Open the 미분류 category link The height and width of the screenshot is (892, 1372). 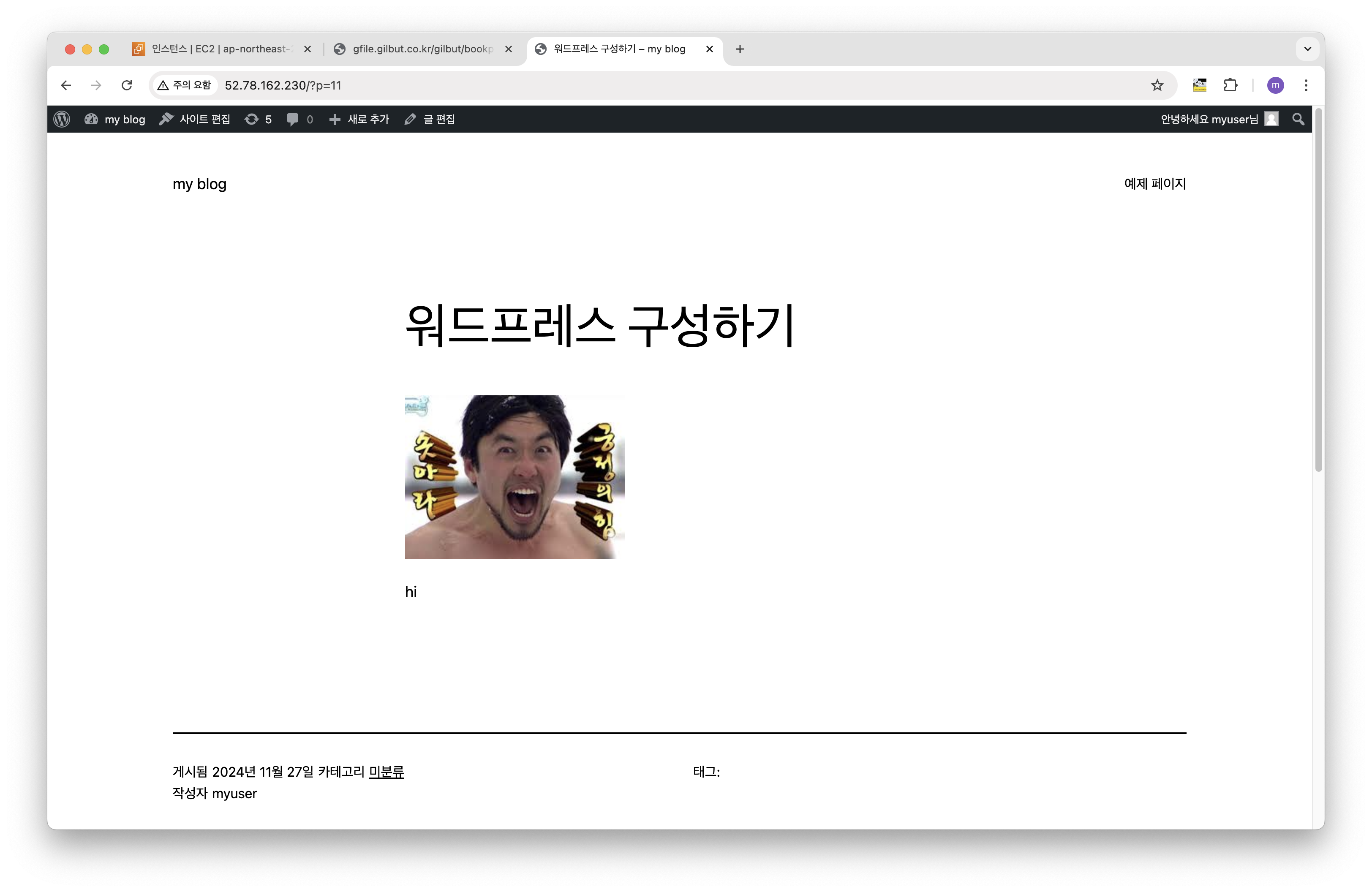pyautogui.click(x=386, y=772)
